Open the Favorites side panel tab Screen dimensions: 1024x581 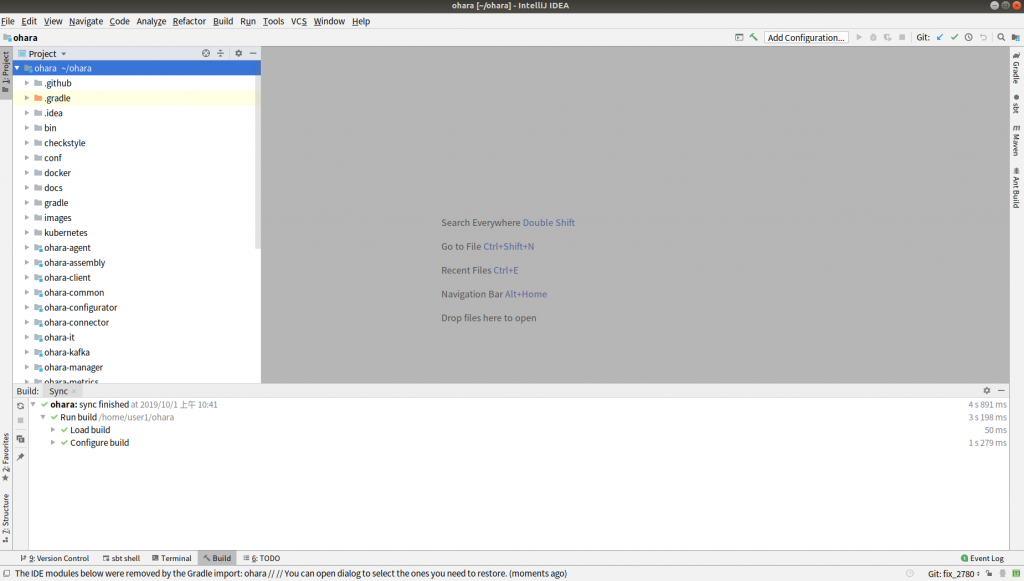6,457
